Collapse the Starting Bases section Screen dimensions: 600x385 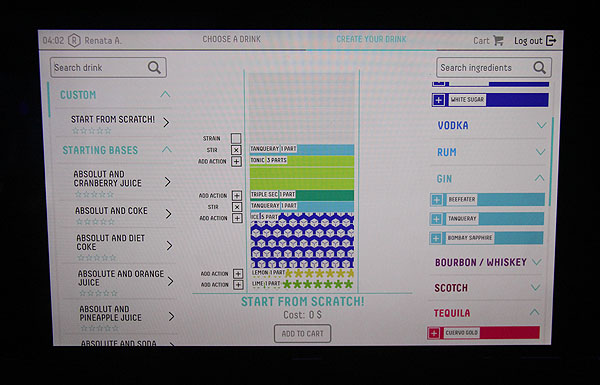166,150
